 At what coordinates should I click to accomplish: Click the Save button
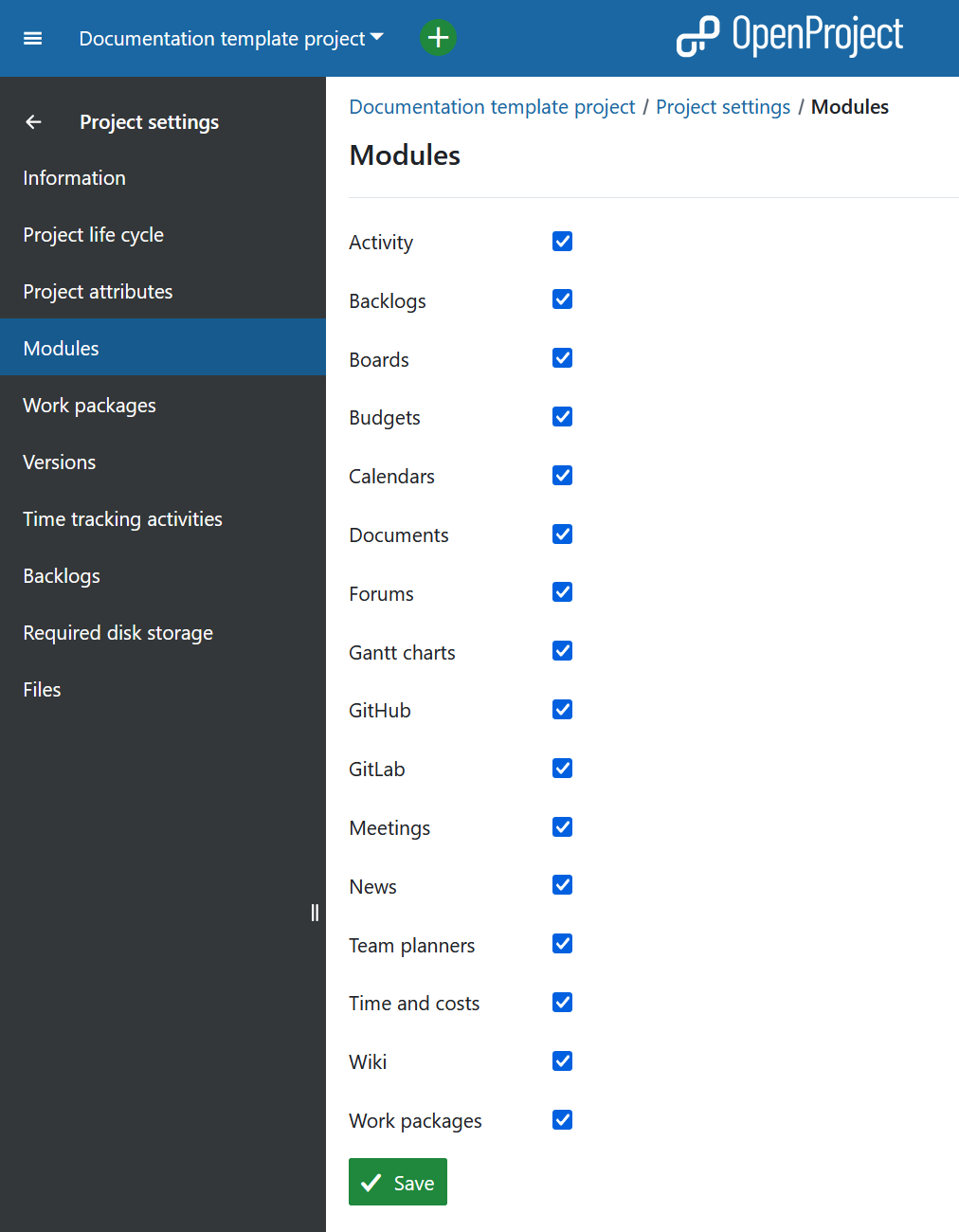[398, 1182]
